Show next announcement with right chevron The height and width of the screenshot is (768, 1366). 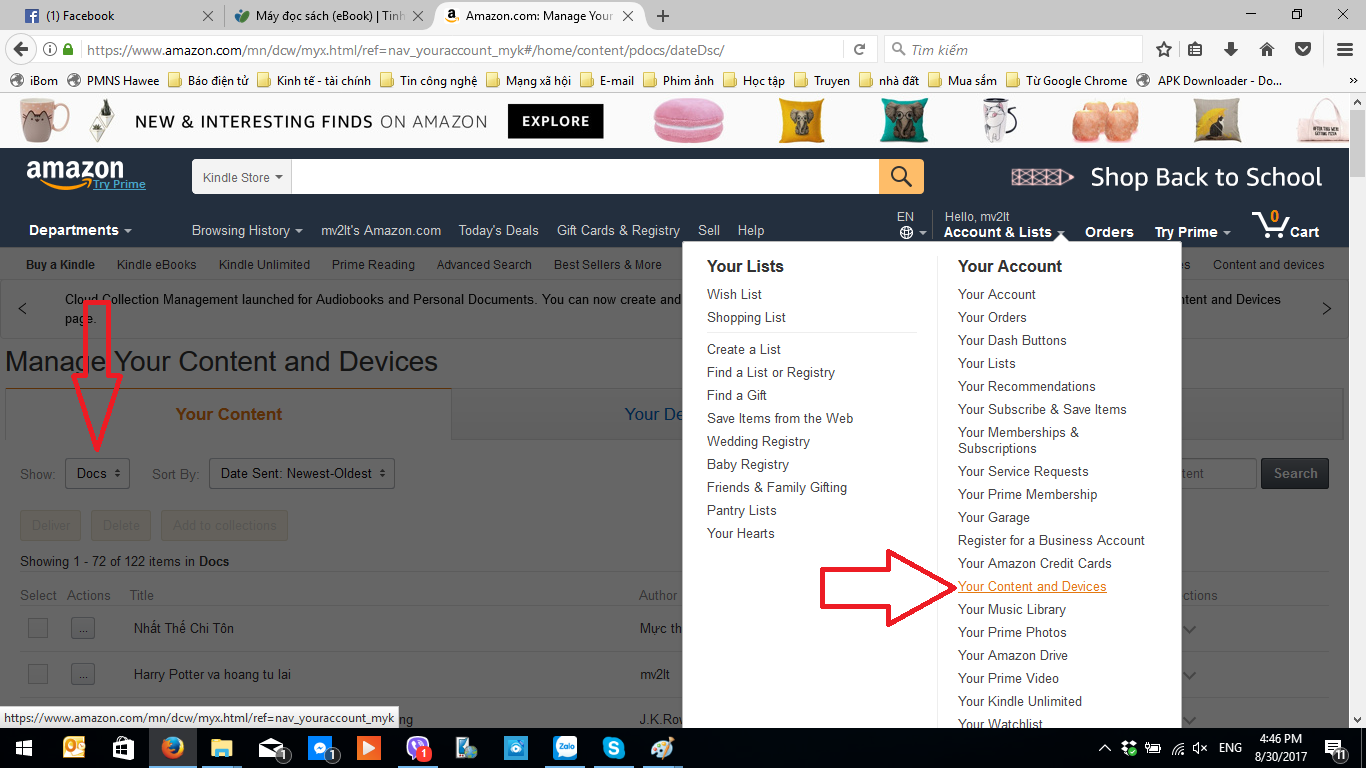point(1327,308)
